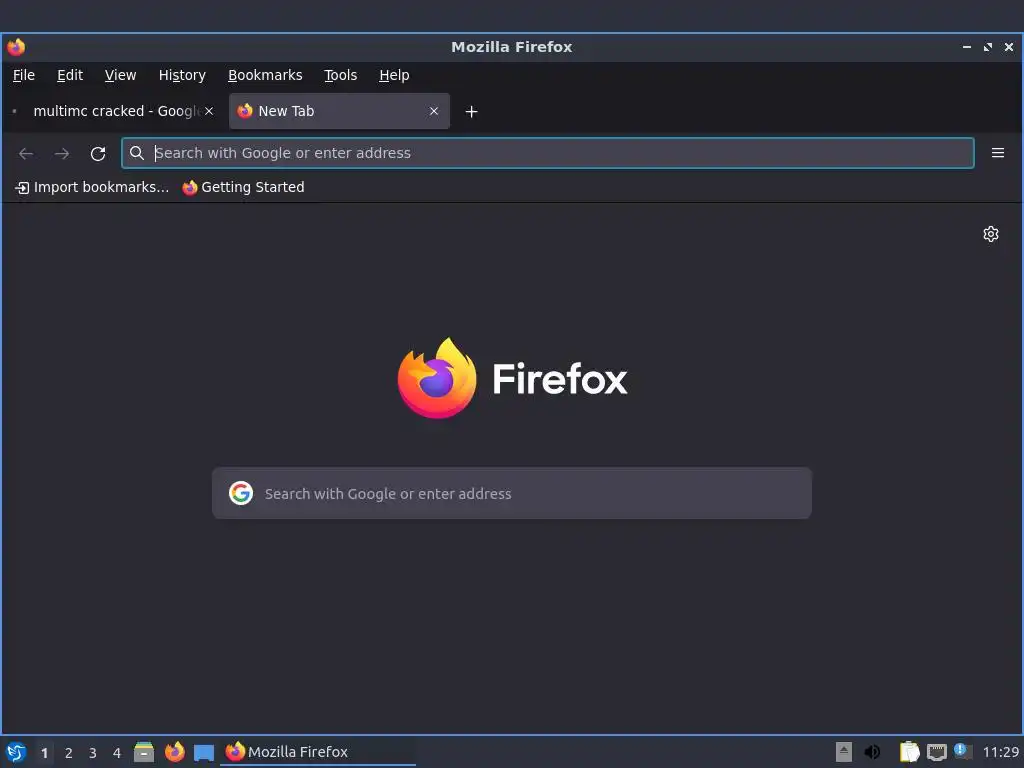
Task: Open the View menu
Action: [120, 75]
